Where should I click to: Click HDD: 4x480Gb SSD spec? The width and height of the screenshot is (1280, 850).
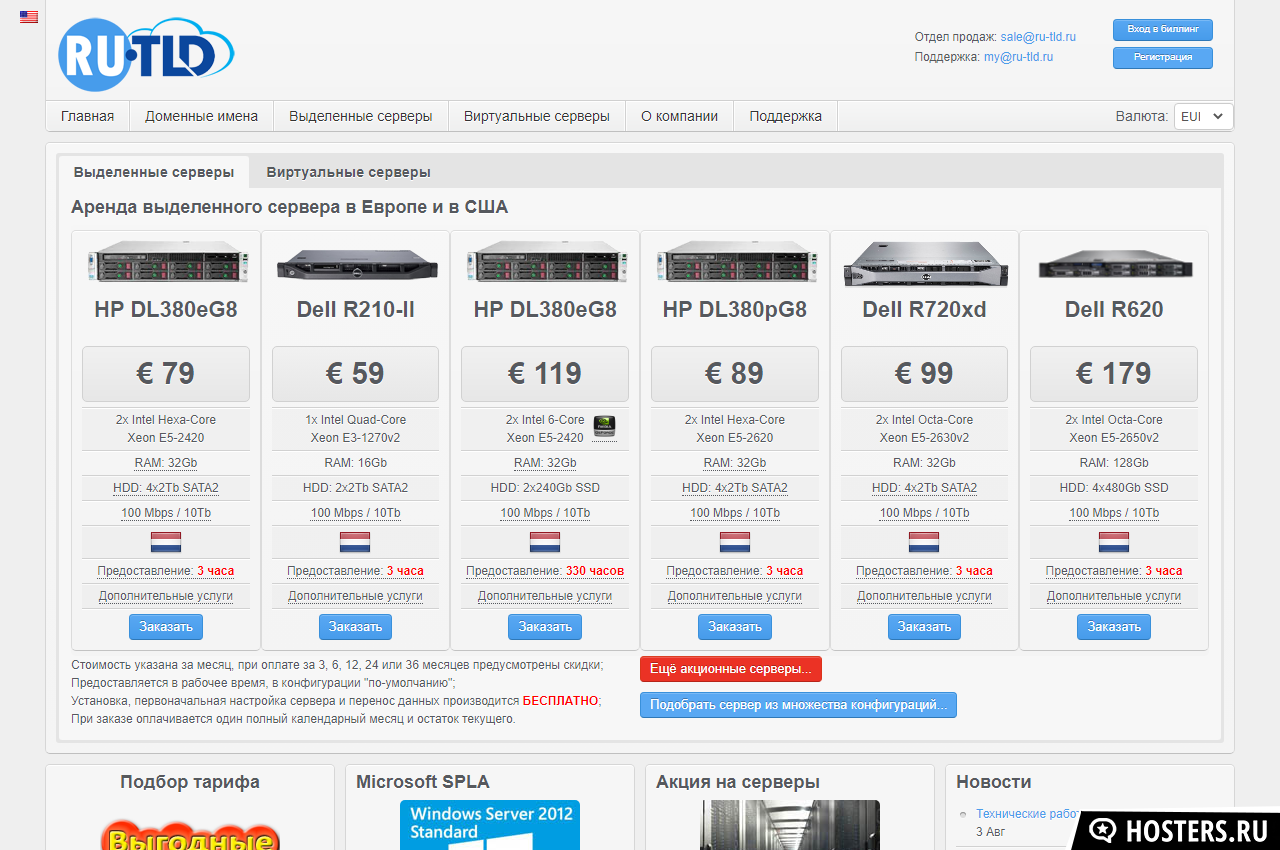pyautogui.click(x=1114, y=488)
